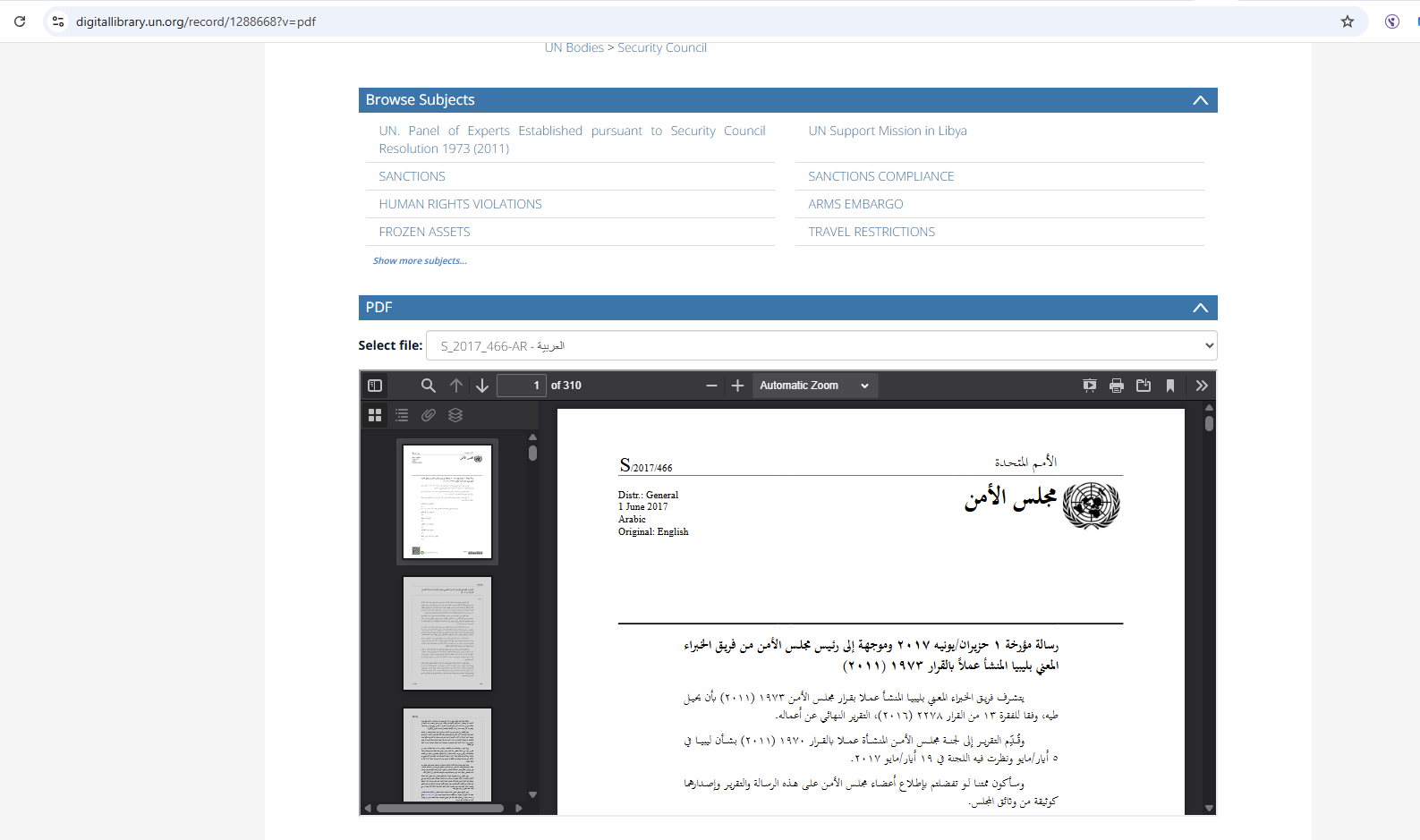
Task: Click the page number input field
Action: click(522, 386)
